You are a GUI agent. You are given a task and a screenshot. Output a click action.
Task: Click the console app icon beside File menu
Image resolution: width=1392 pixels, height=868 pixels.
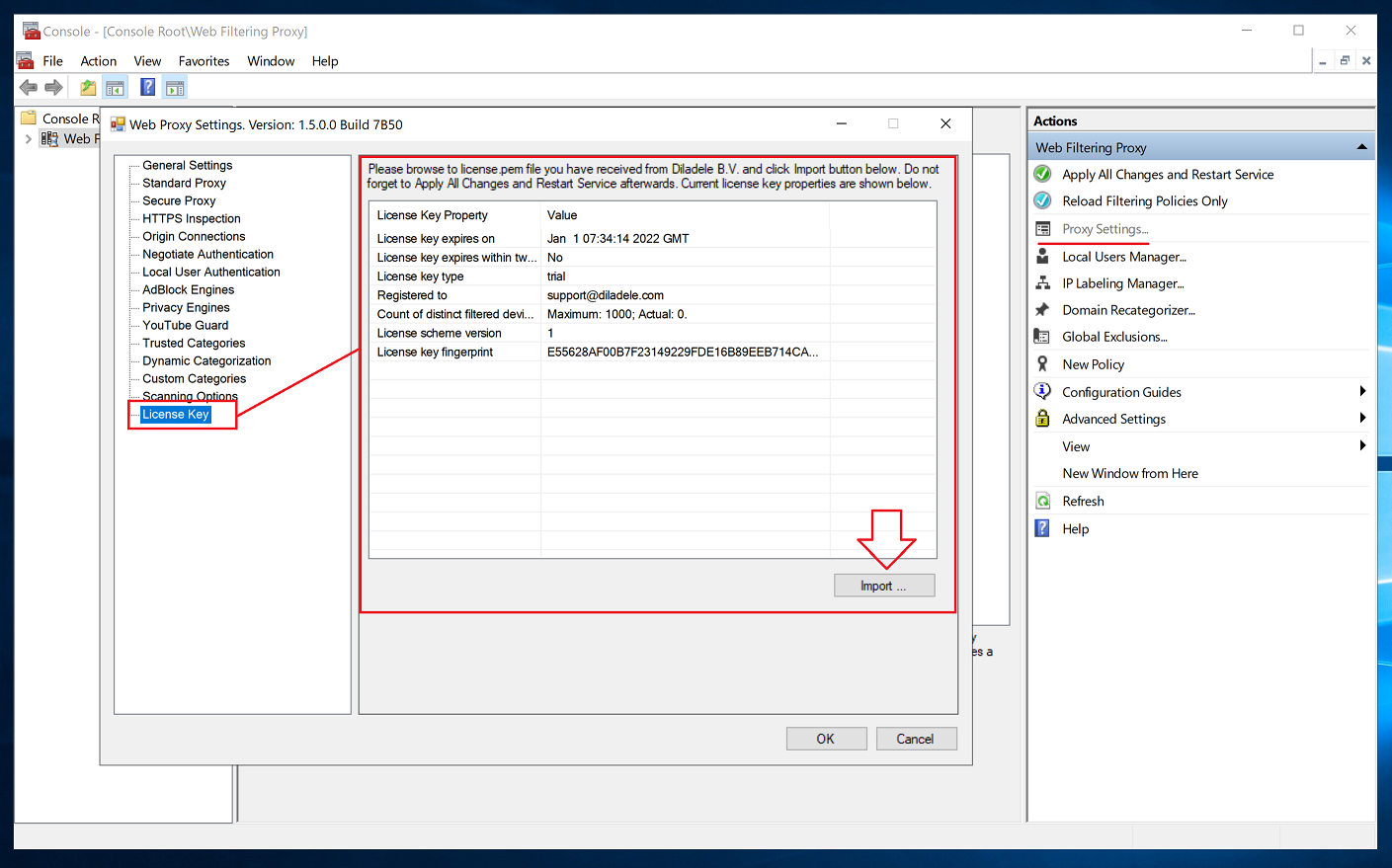[x=25, y=60]
